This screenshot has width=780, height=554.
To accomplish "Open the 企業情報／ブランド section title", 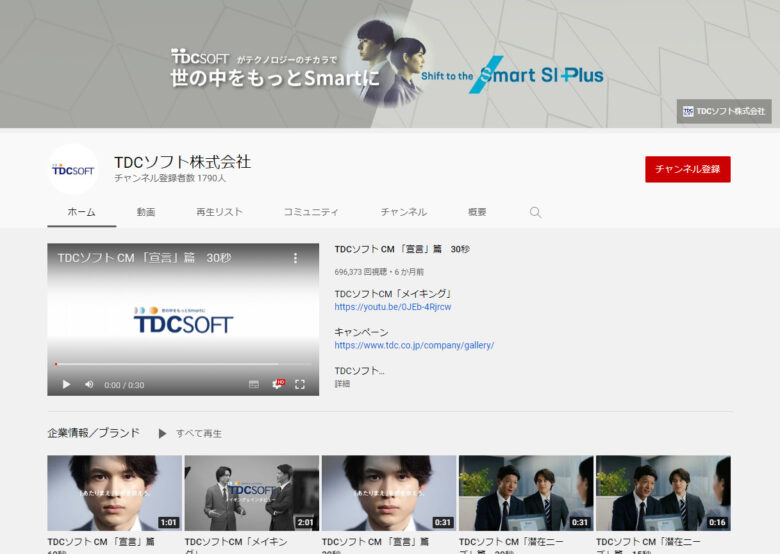I will [x=94, y=433].
